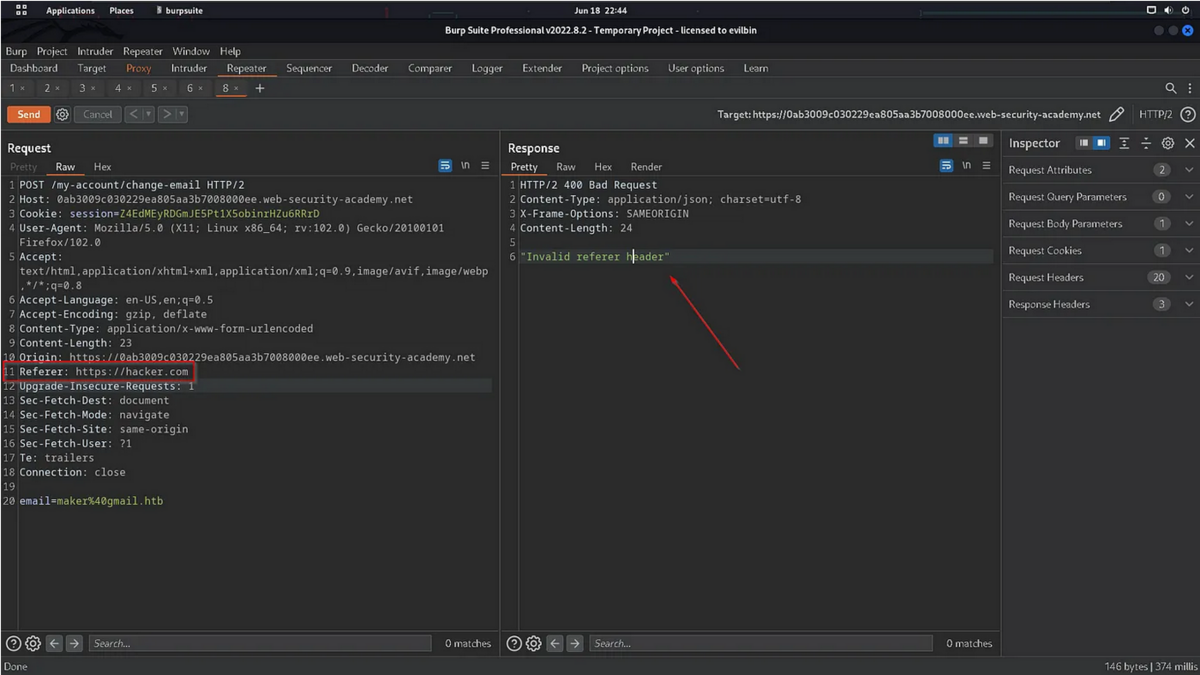Open the Applications menu in top bar
This screenshot has height=675, width=1200.
(70, 11)
